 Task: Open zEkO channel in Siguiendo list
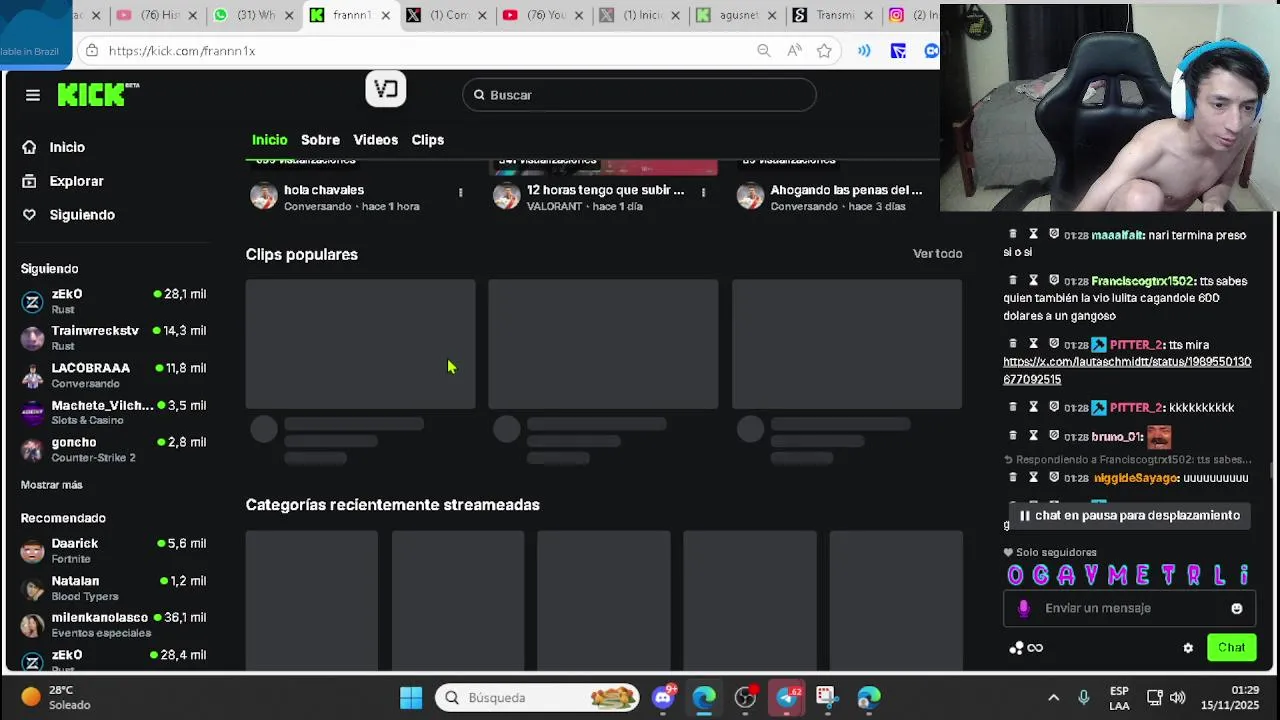click(x=113, y=301)
